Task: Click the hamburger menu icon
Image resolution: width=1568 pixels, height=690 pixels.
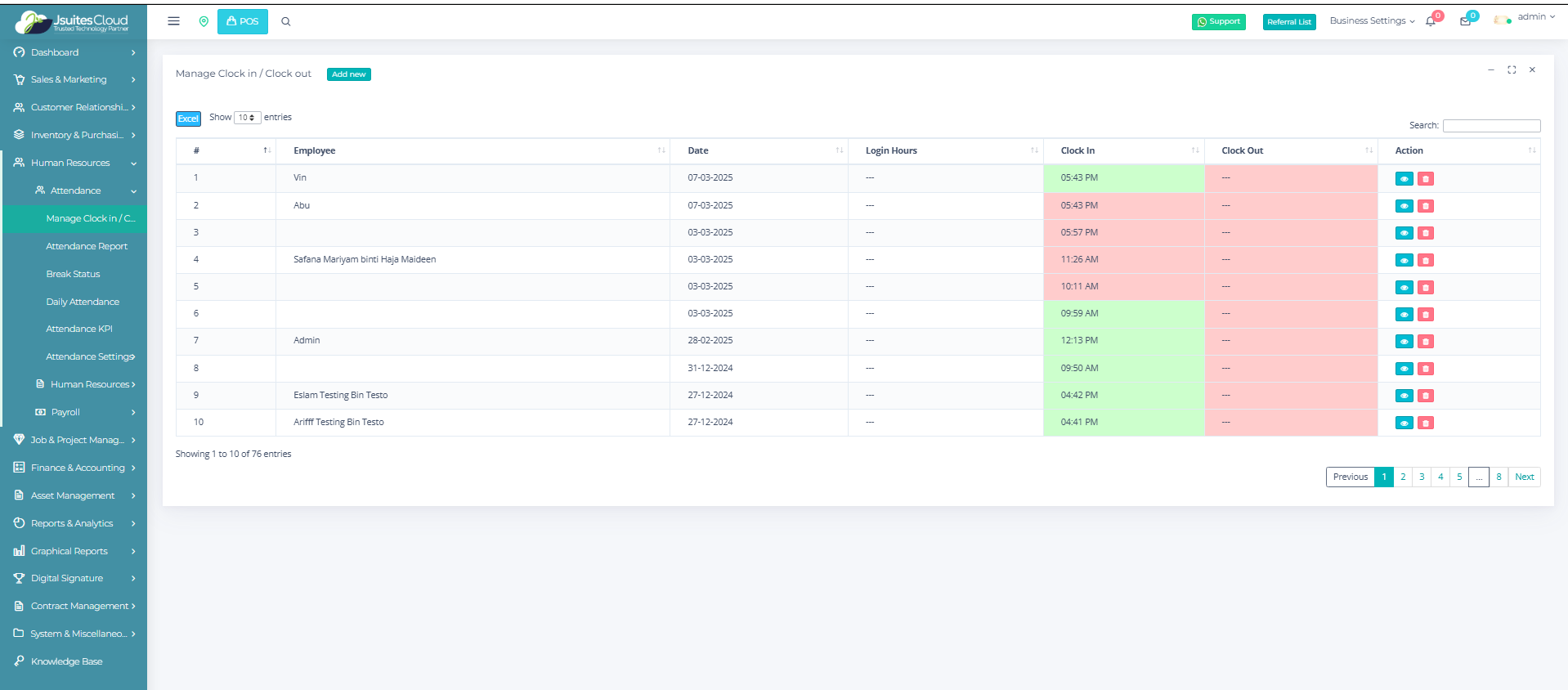Action: click(173, 21)
